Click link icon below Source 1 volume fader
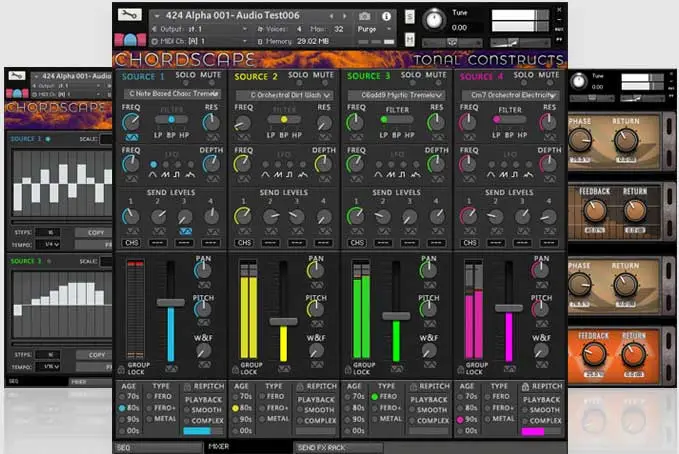 click(171, 369)
